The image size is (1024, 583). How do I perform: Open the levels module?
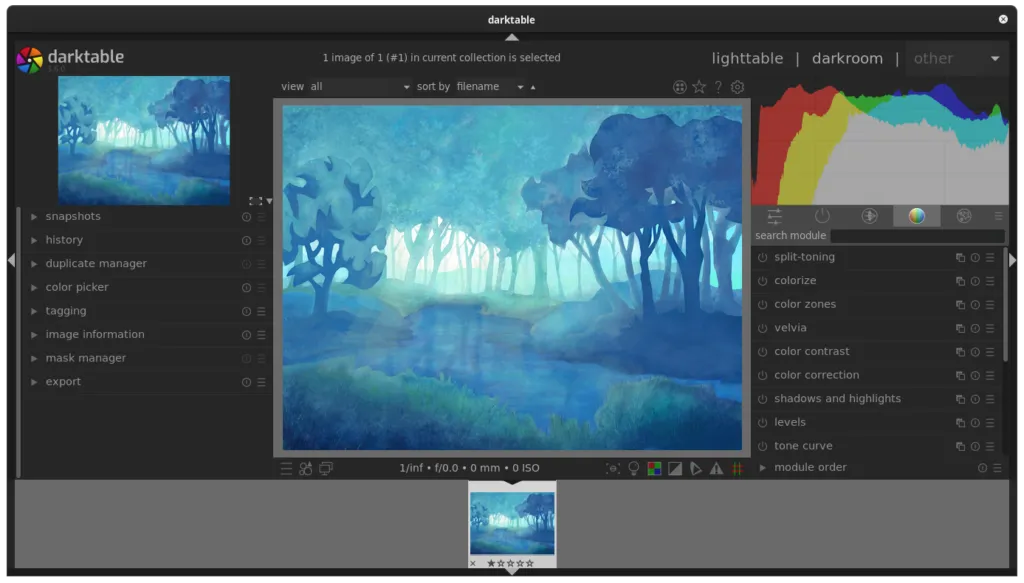point(789,422)
